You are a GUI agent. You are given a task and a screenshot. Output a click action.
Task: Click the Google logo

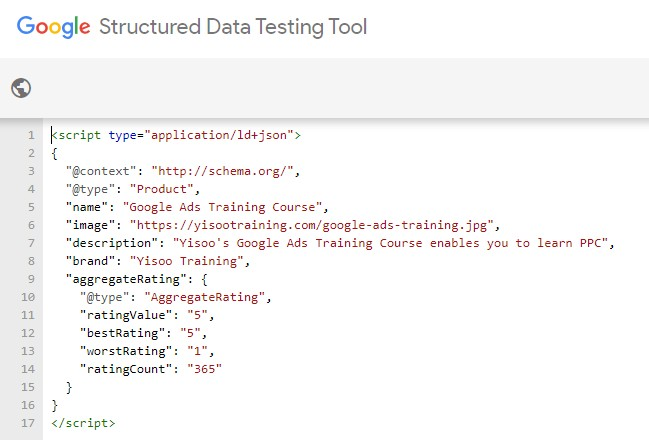coord(53,27)
